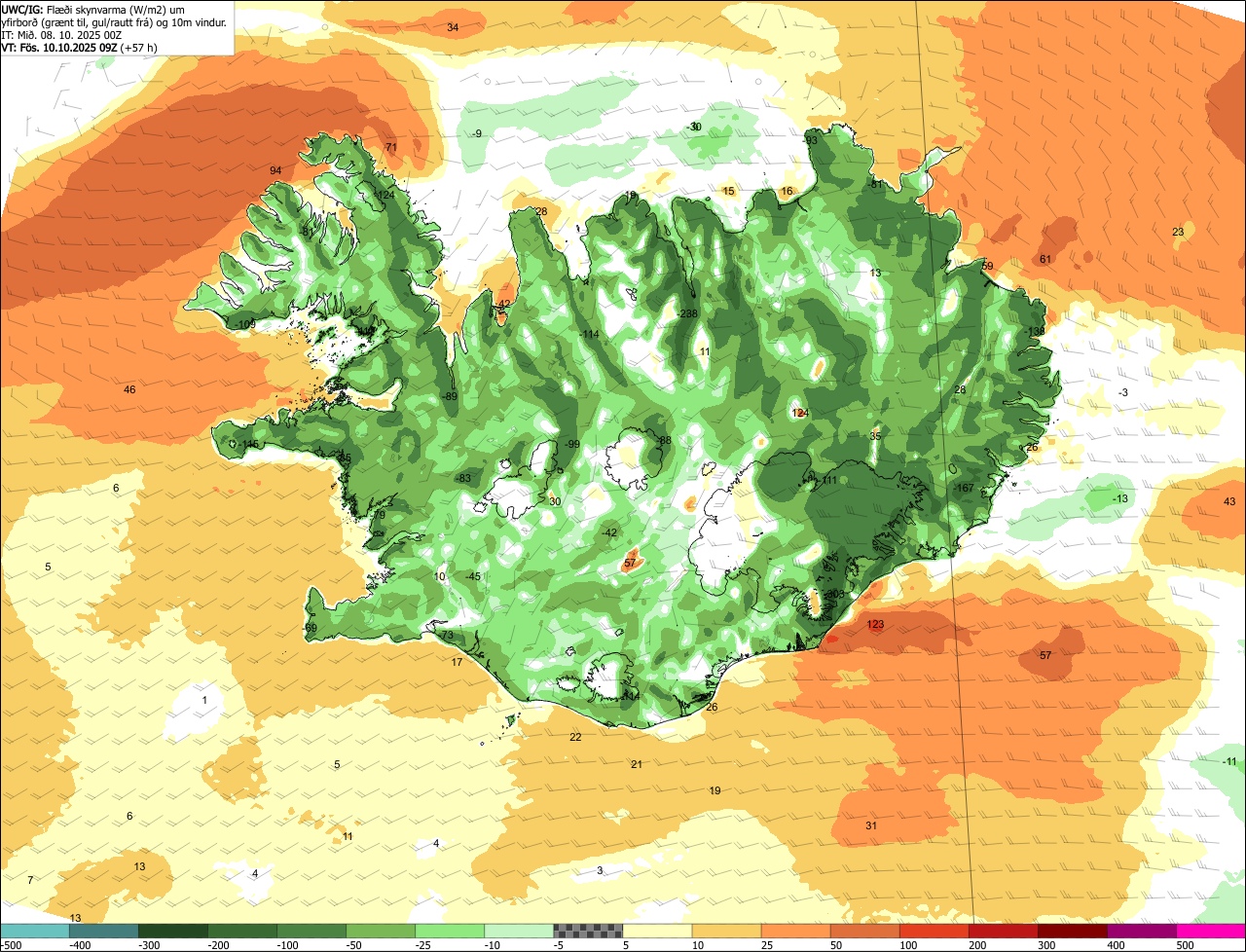Click the '-500' label on the color scale
This screenshot has height=952, width=1246.
click(x=12, y=945)
